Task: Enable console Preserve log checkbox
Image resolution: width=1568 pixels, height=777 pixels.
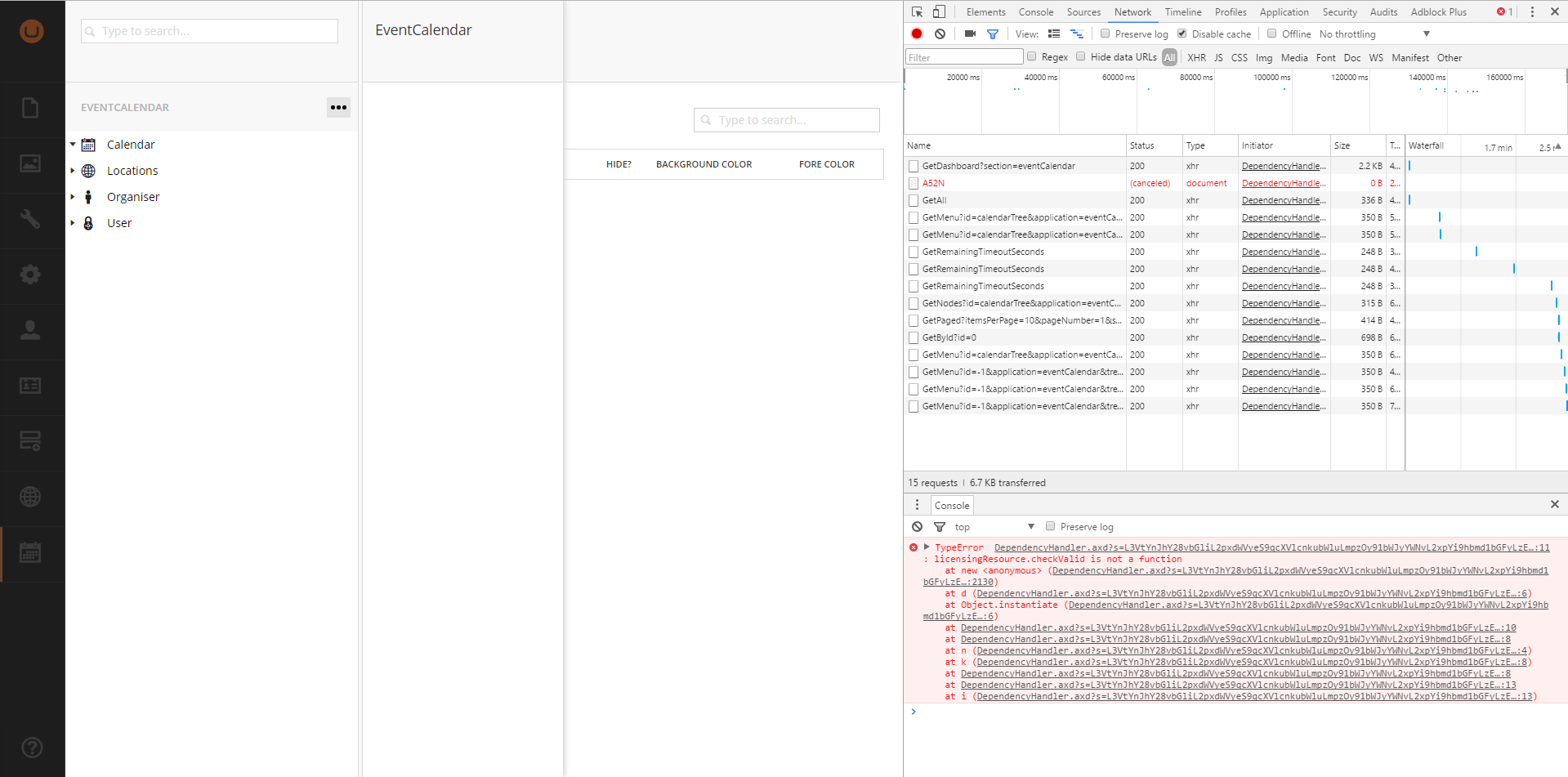Action: tap(1050, 526)
